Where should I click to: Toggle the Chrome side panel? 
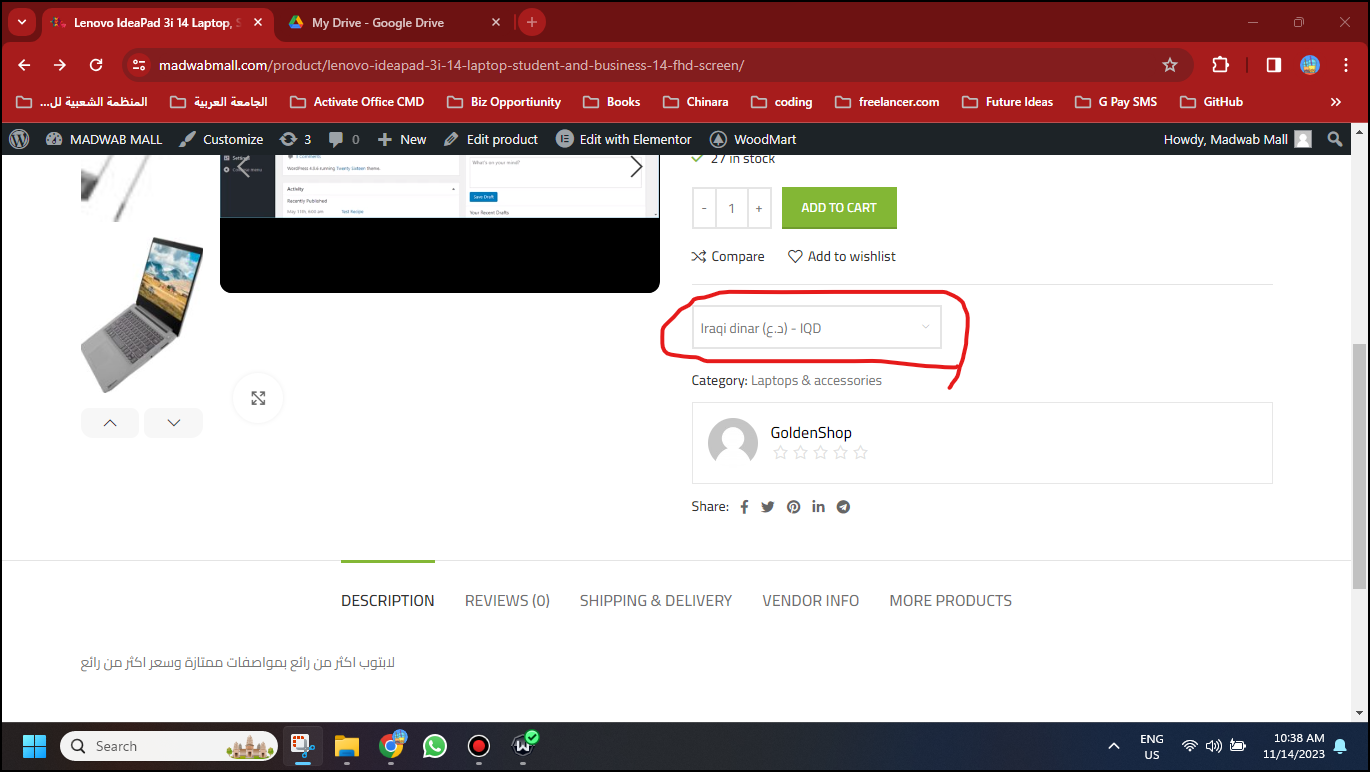point(1274,65)
